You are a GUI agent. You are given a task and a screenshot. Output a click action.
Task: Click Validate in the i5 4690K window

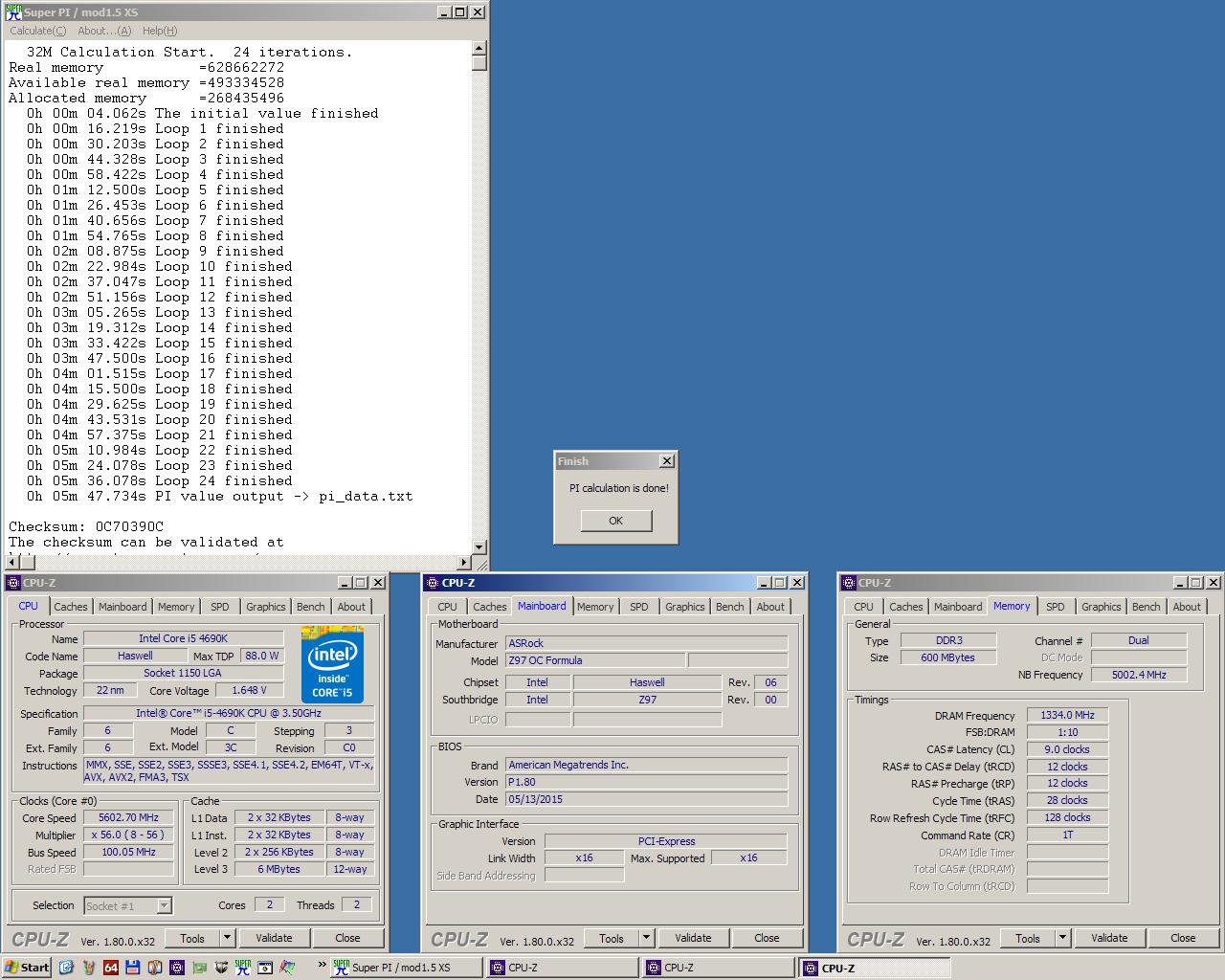pyautogui.click(x=274, y=939)
